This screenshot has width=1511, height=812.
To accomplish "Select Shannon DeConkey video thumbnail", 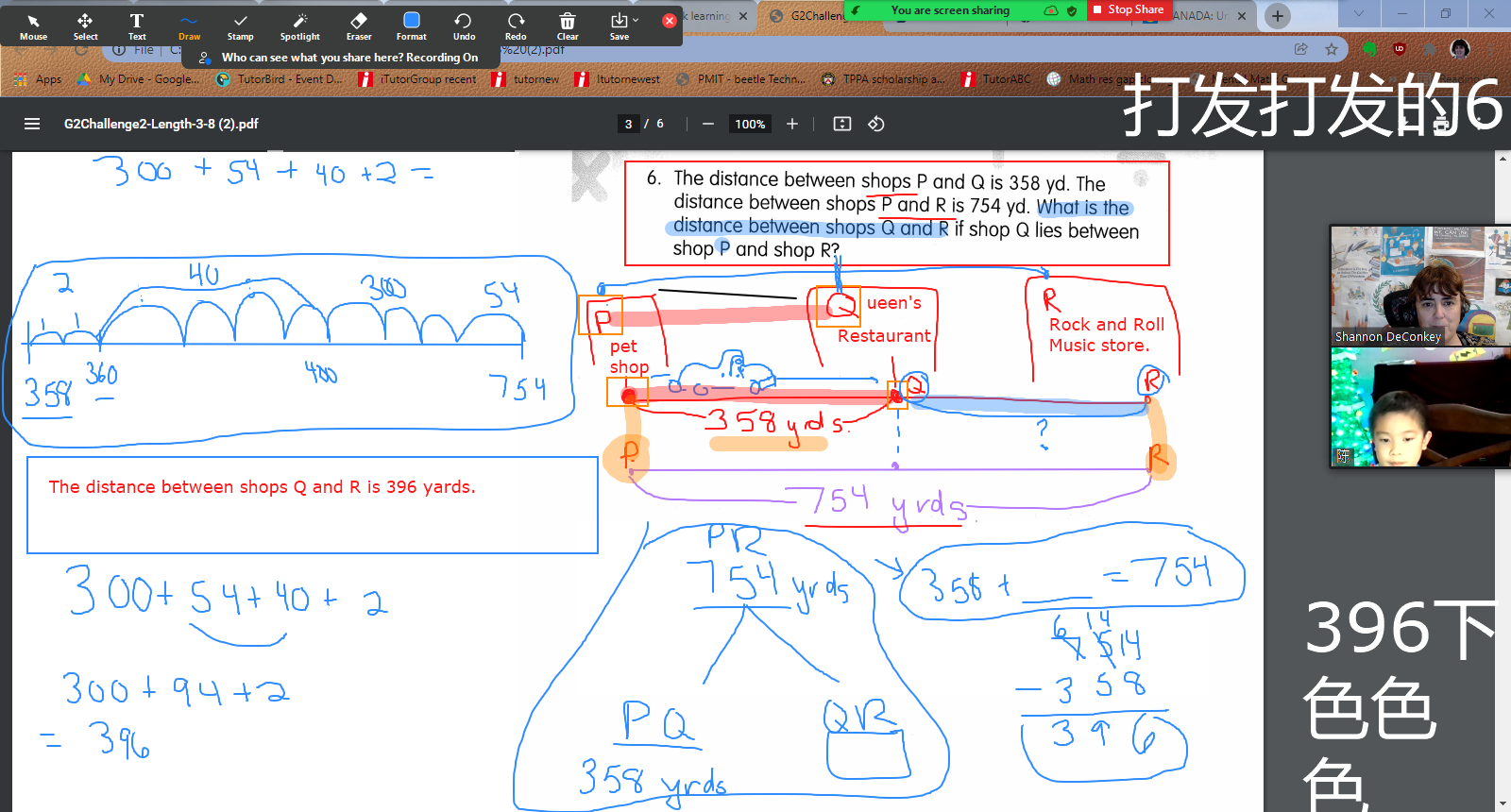I will point(1420,285).
